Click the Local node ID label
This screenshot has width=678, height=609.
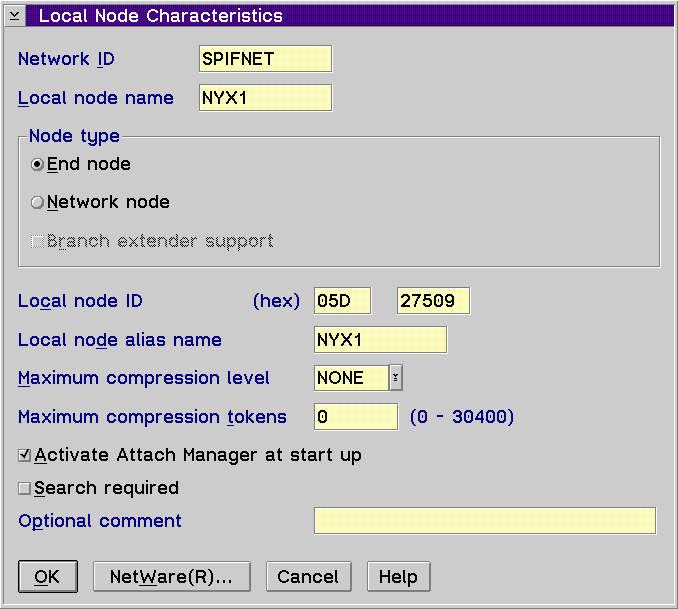pyautogui.click(x=80, y=301)
